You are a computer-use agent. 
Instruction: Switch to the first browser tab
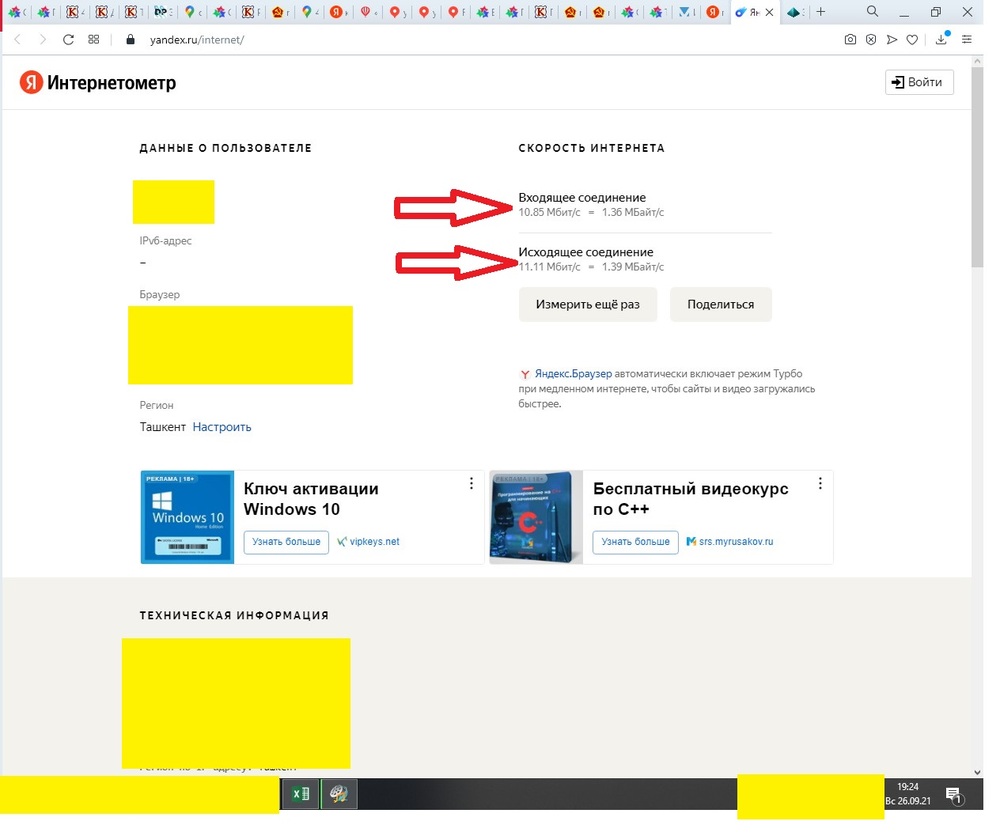(x=16, y=12)
